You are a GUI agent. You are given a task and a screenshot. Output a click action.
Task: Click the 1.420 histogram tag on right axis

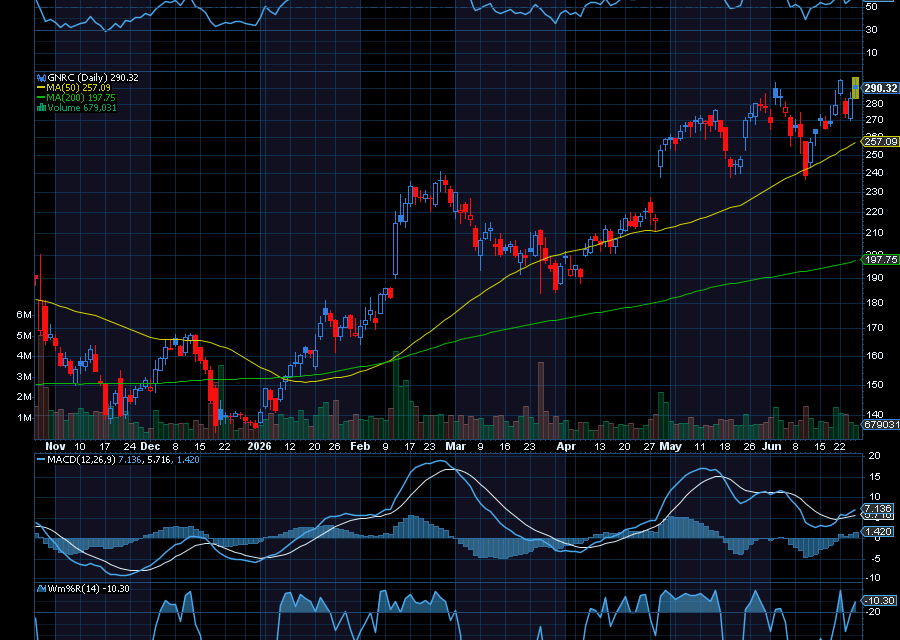[x=878, y=532]
